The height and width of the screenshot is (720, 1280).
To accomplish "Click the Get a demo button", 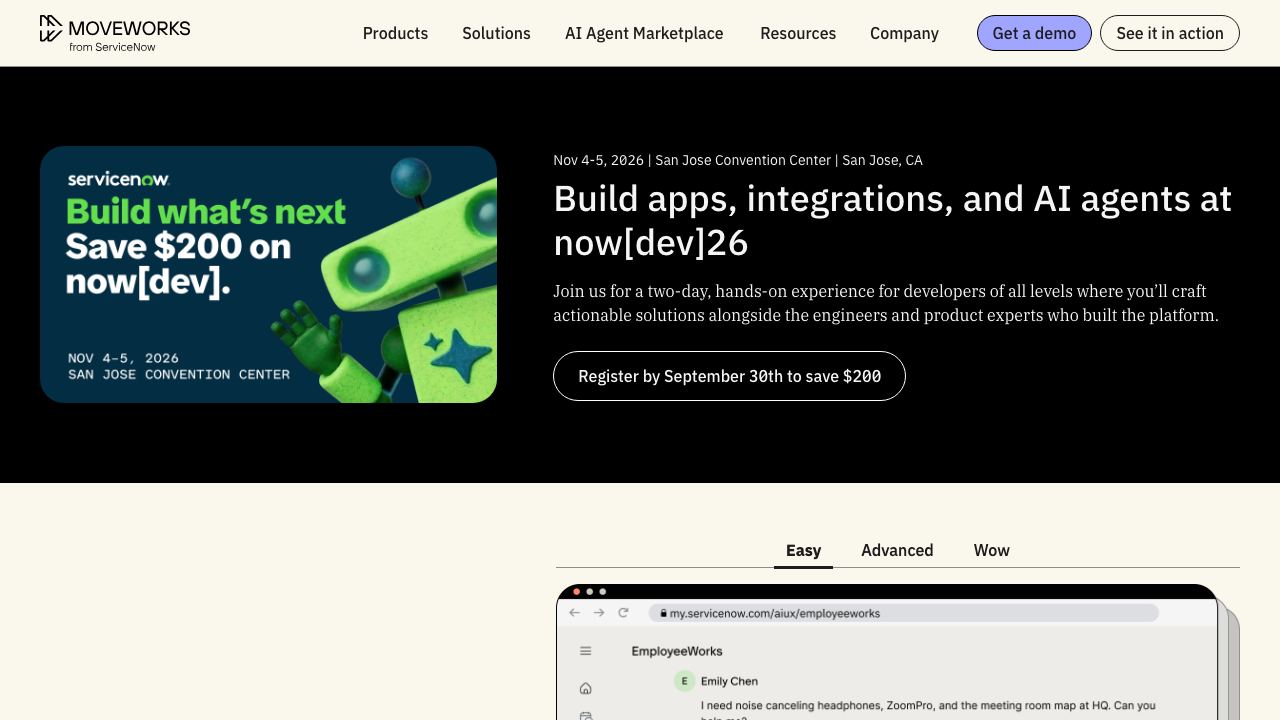I will coord(1034,33).
